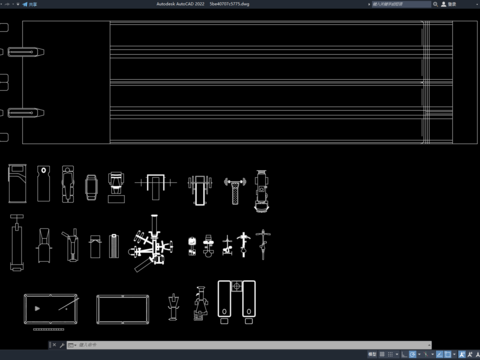This screenshot has width=480, height=360.
Task: Toggle the drawing grid display in status bar
Action: [x=382, y=354]
